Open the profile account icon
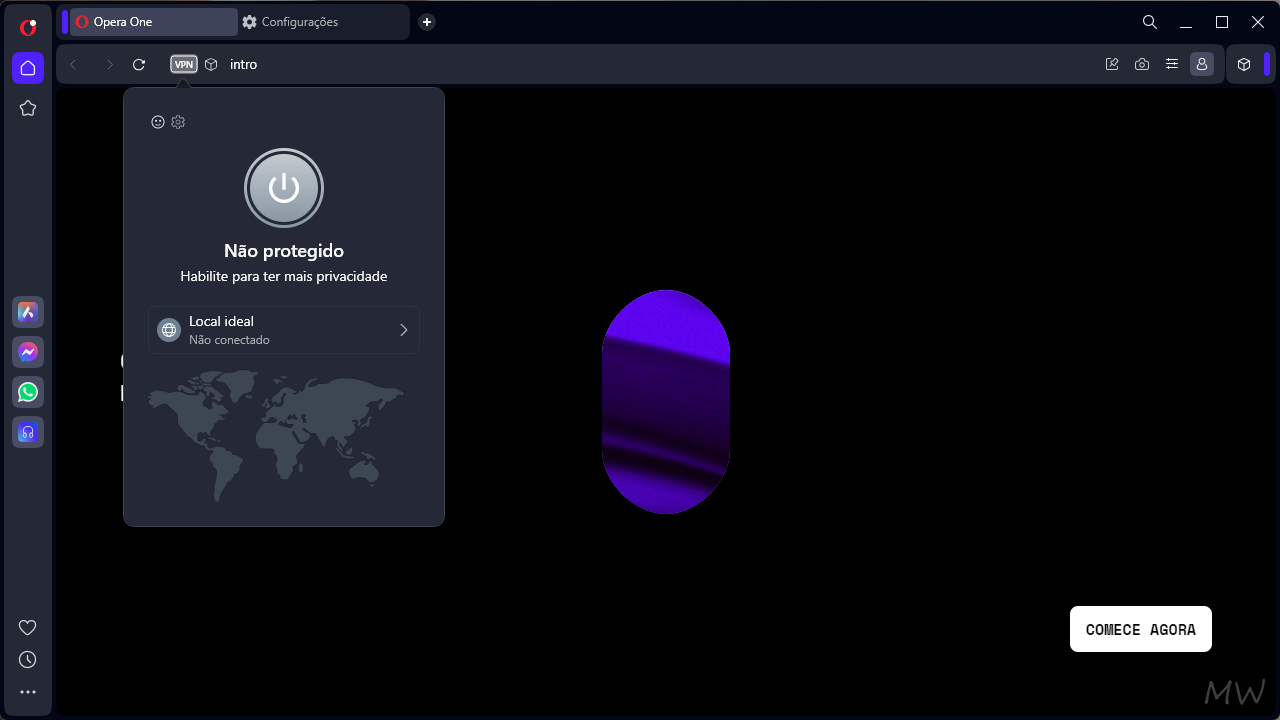Viewport: 1280px width, 720px height. pos(1202,64)
